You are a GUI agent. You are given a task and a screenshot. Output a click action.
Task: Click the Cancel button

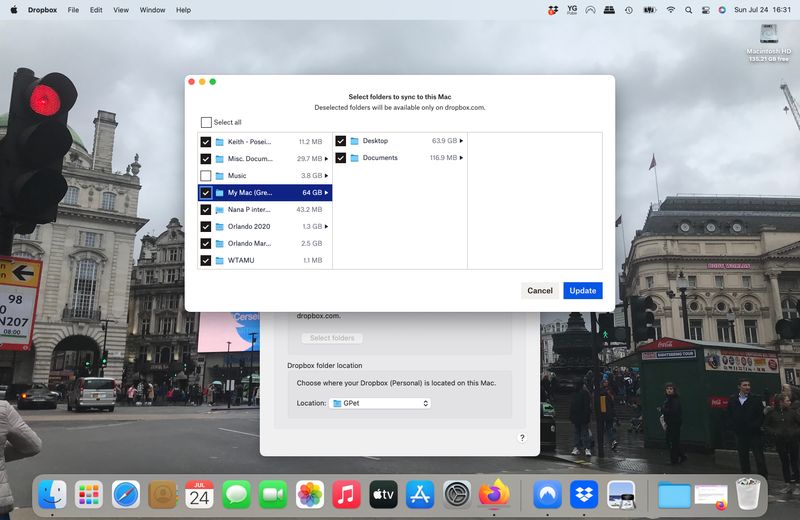[540, 291]
